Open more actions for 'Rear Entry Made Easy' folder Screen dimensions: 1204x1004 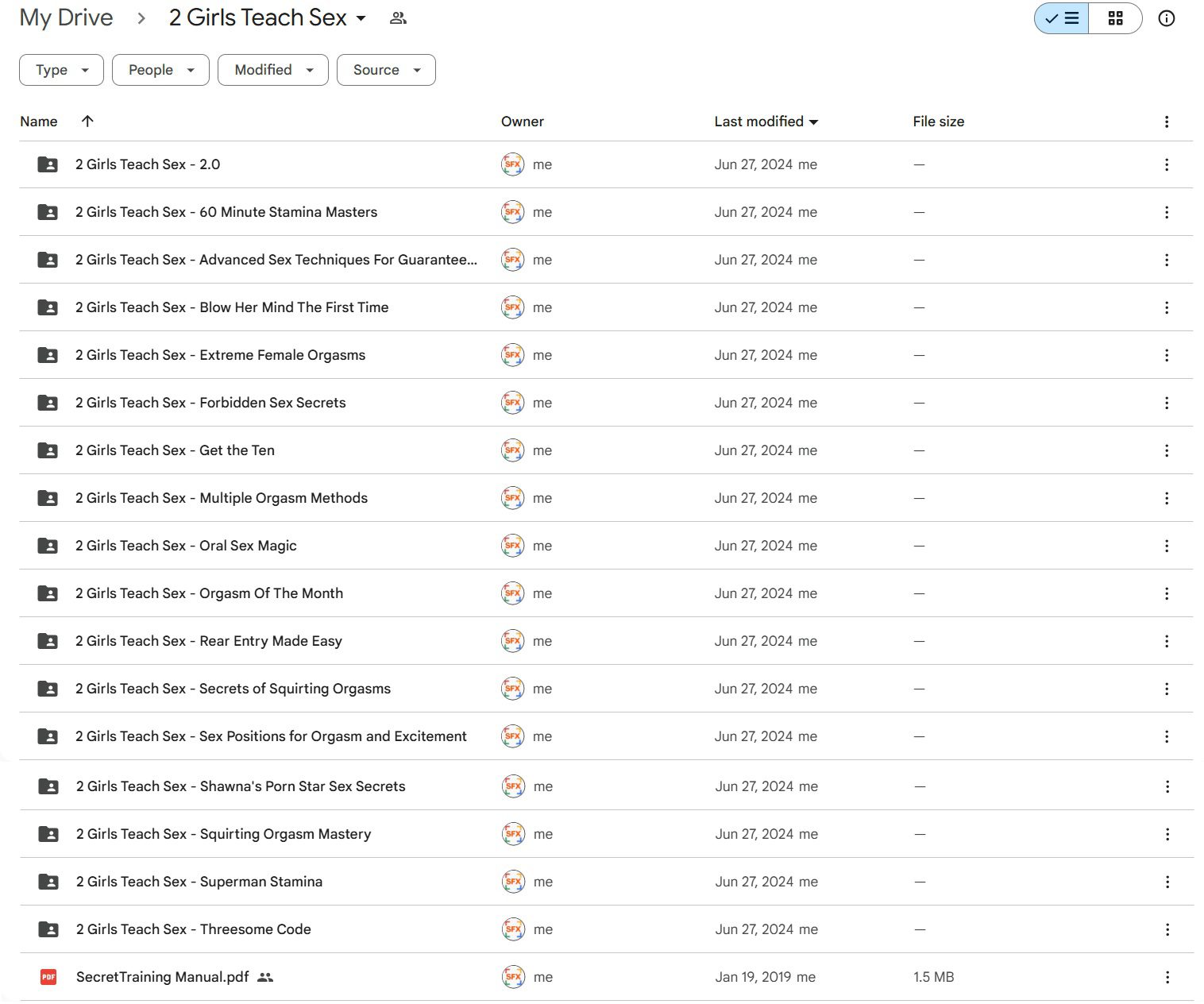tap(1167, 641)
